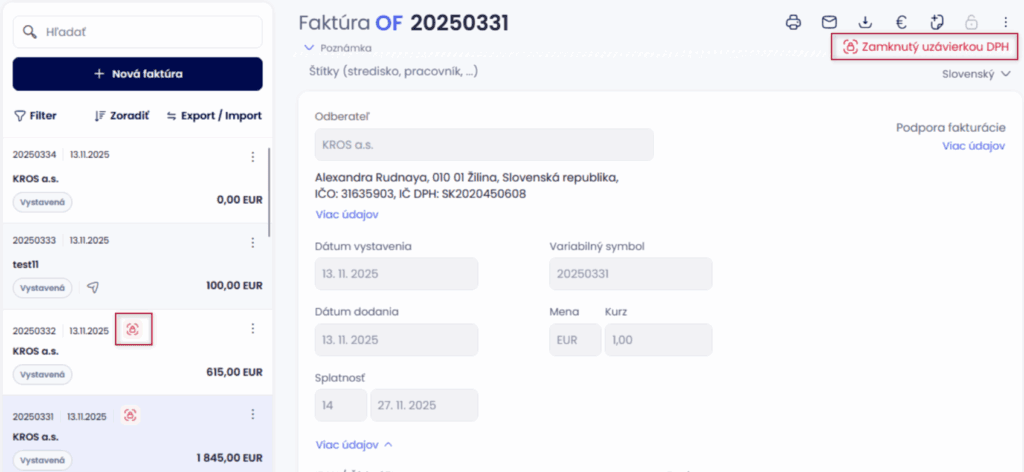Click VAT lock icon on invoice 20250332
1024x472 pixels.
coord(133,328)
